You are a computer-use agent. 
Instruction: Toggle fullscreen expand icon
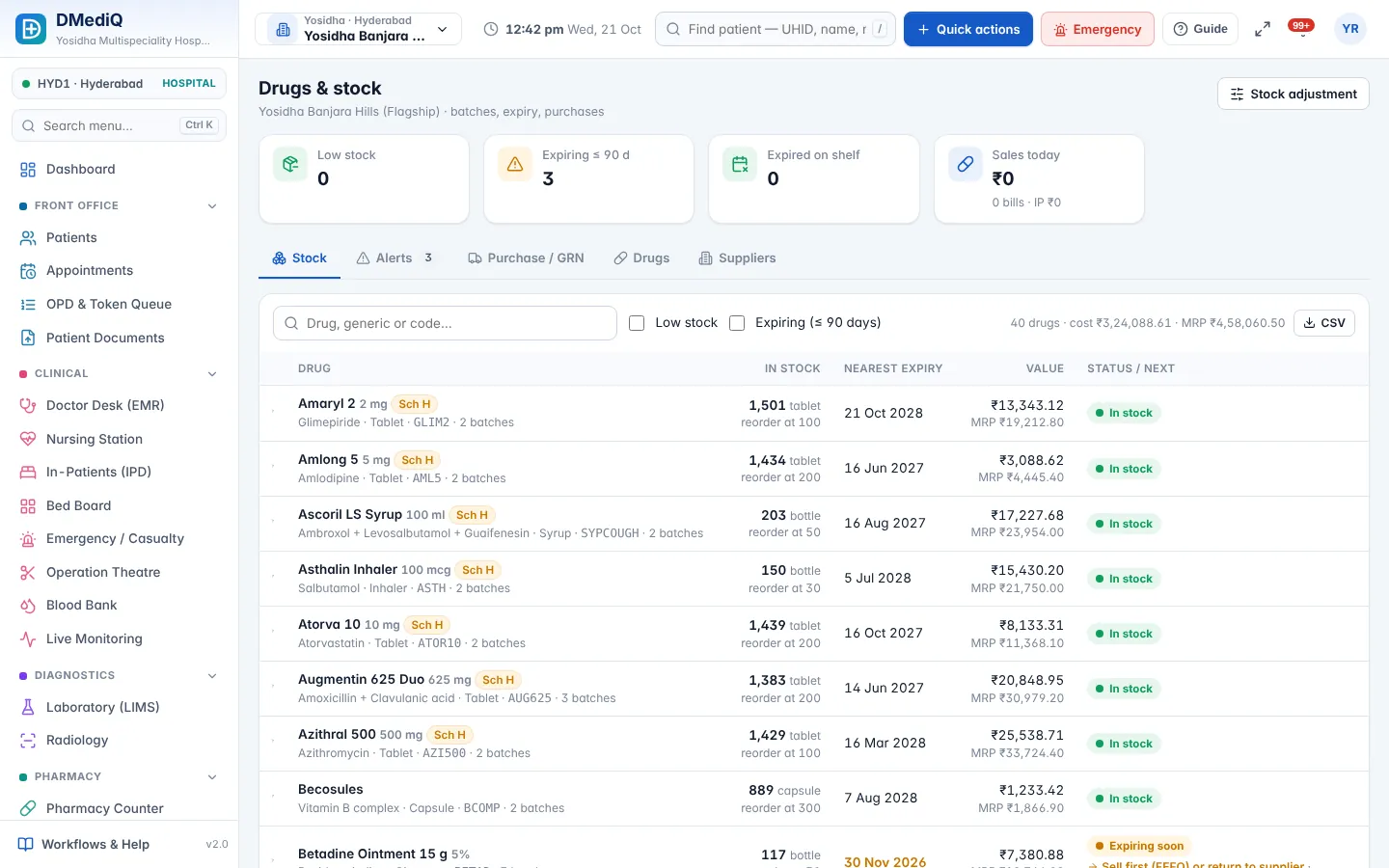point(1262,29)
